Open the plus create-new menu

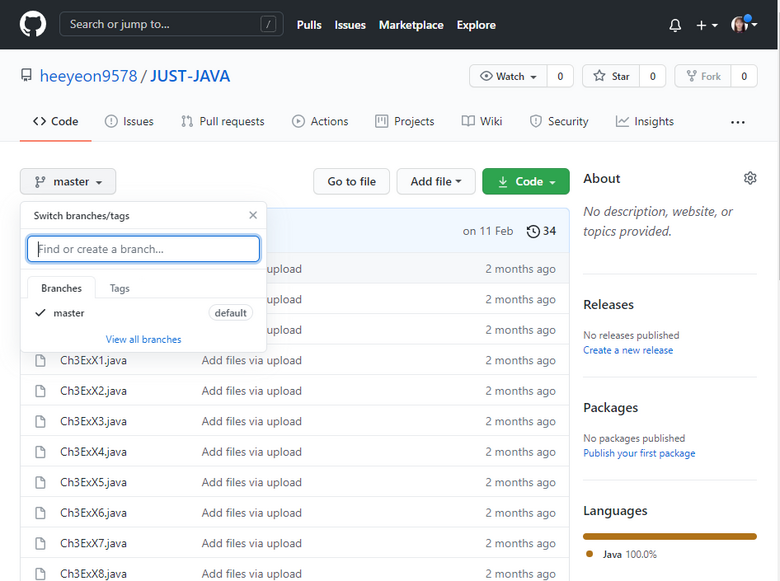(706, 25)
